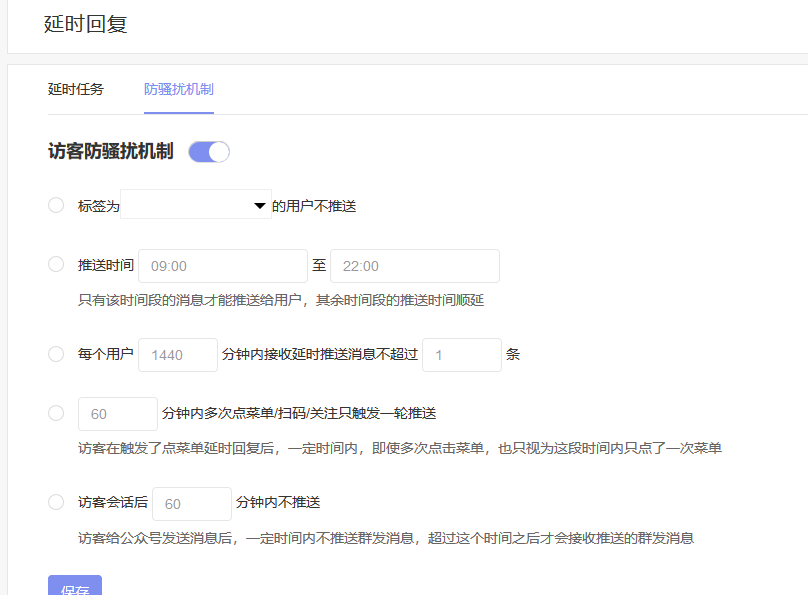The width and height of the screenshot is (808, 595).
Task: Switch to the 延时任务 tab
Action: tap(76, 89)
